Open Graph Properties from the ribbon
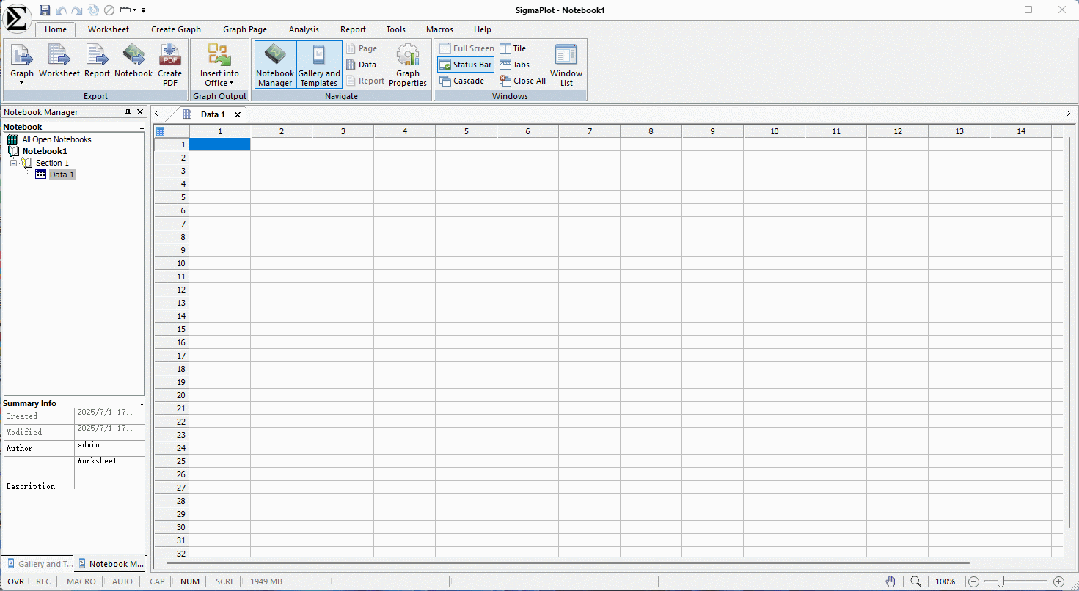This screenshot has width=1079, height=591. pyautogui.click(x=407, y=64)
